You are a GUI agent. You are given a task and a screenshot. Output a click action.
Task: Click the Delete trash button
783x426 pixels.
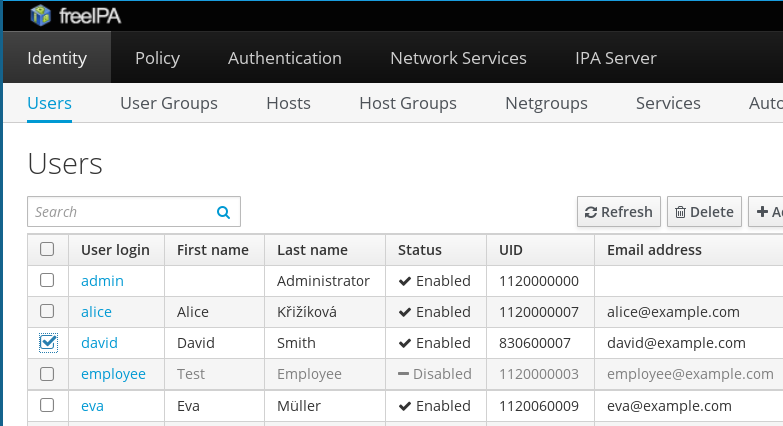[x=704, y=212]
